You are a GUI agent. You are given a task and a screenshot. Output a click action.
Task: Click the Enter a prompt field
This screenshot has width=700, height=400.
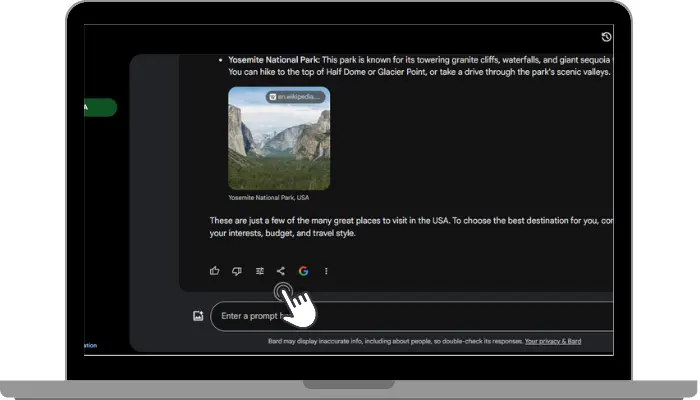tap(412, 317)
